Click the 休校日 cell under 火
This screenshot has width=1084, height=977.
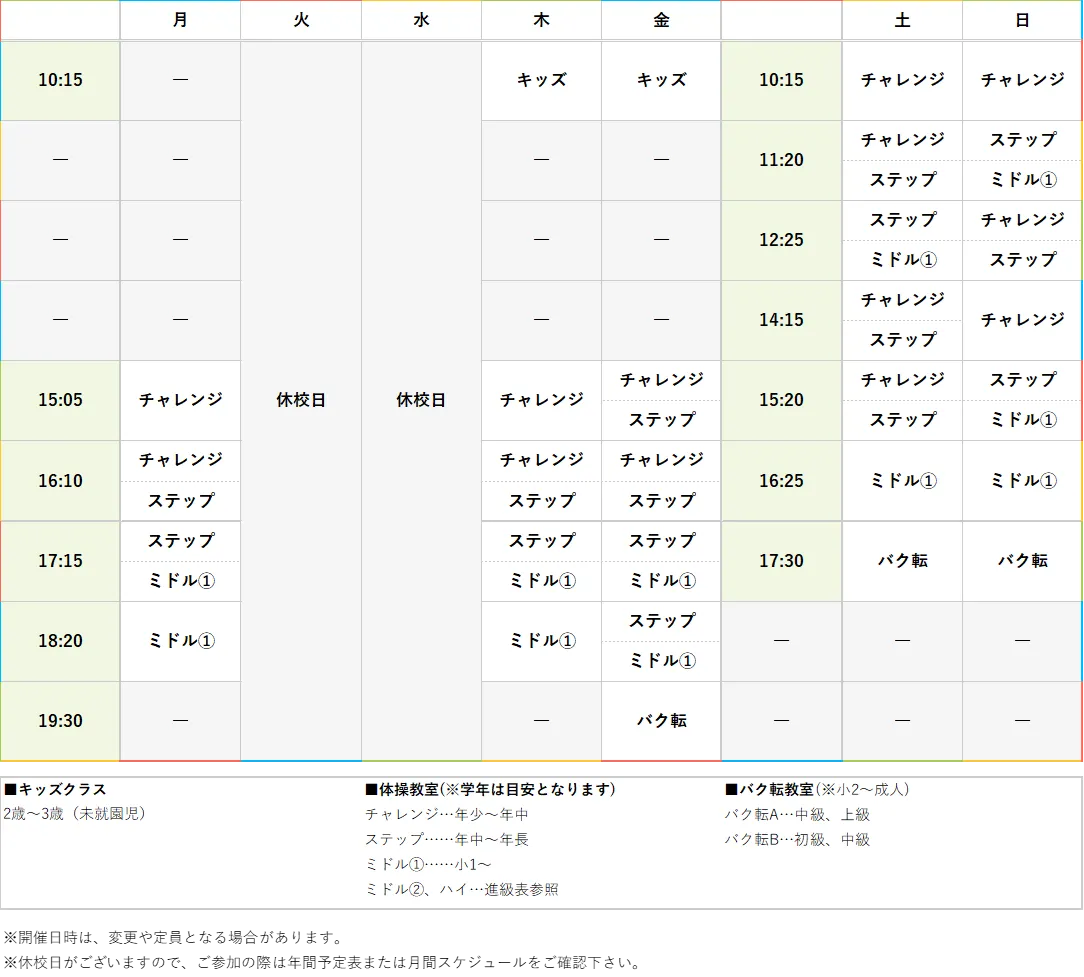[x=300, y=400]
